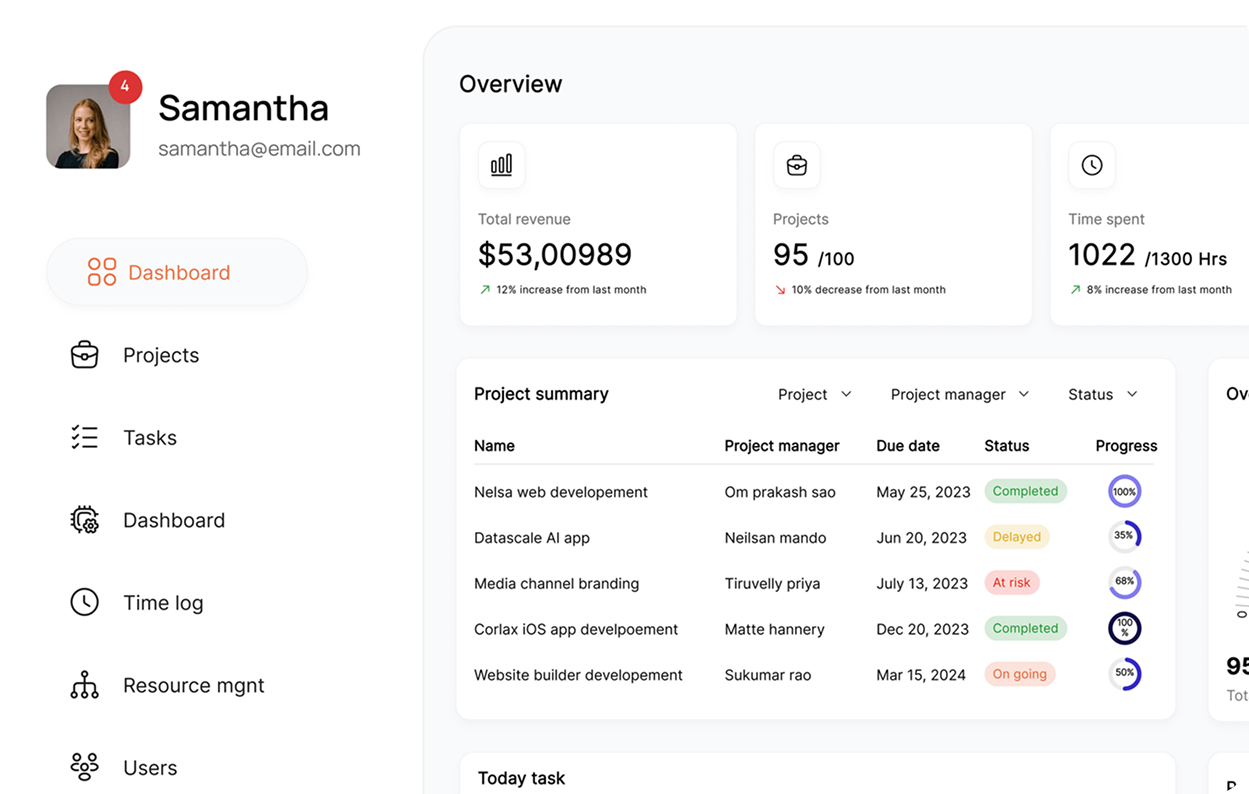The image size is (1249, 794).
Task: Click the clock icon in Time spent card
Action: [1092, 165]
